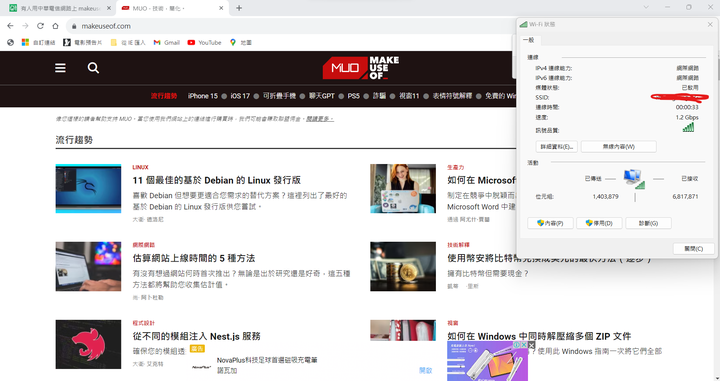Click the makeuseof.com address bar
This screenshot has height=381, width=720.
[294, 26]
